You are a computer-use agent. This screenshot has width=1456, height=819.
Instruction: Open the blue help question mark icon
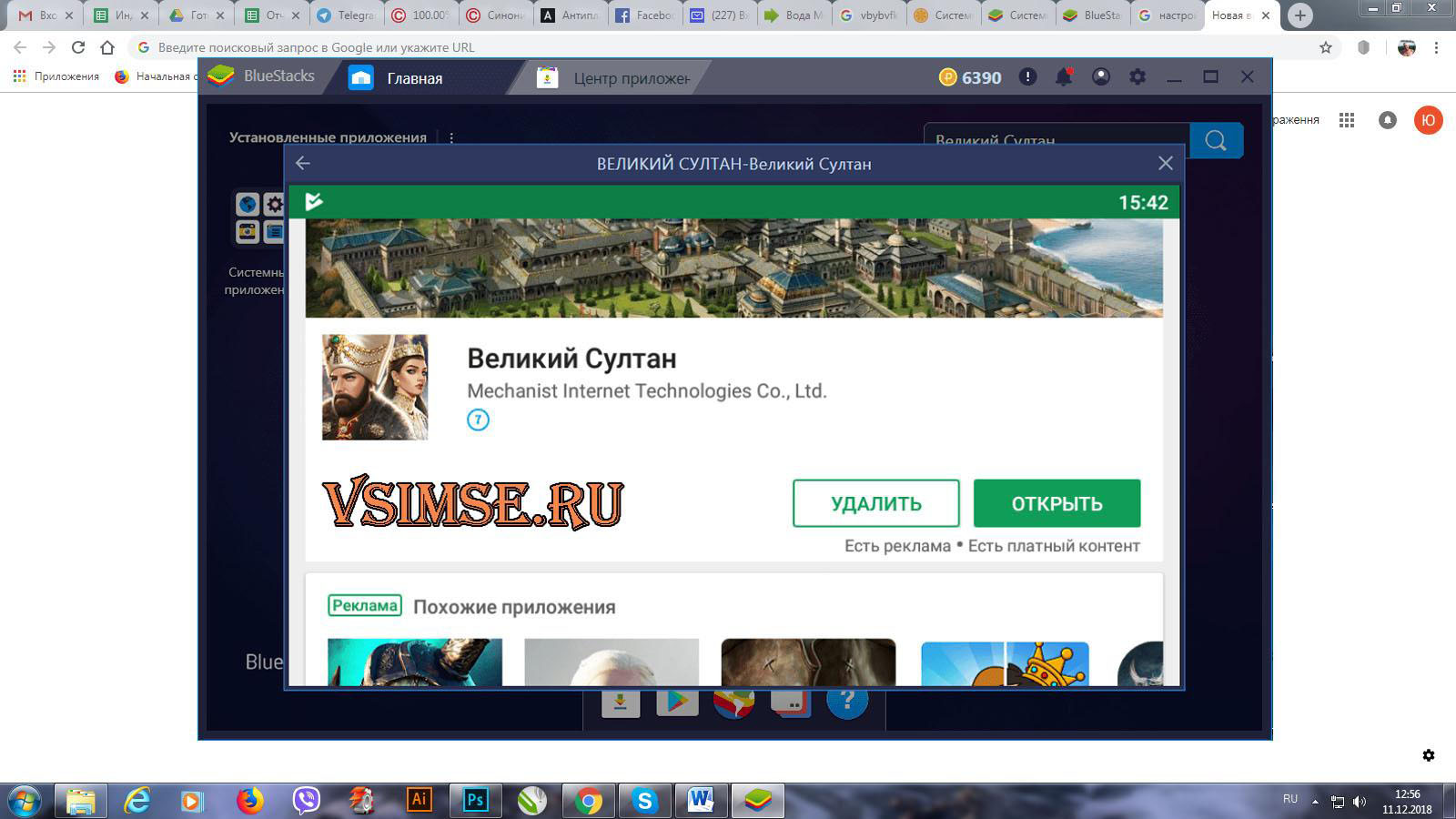pyautogui.click(x=846, y=701)
